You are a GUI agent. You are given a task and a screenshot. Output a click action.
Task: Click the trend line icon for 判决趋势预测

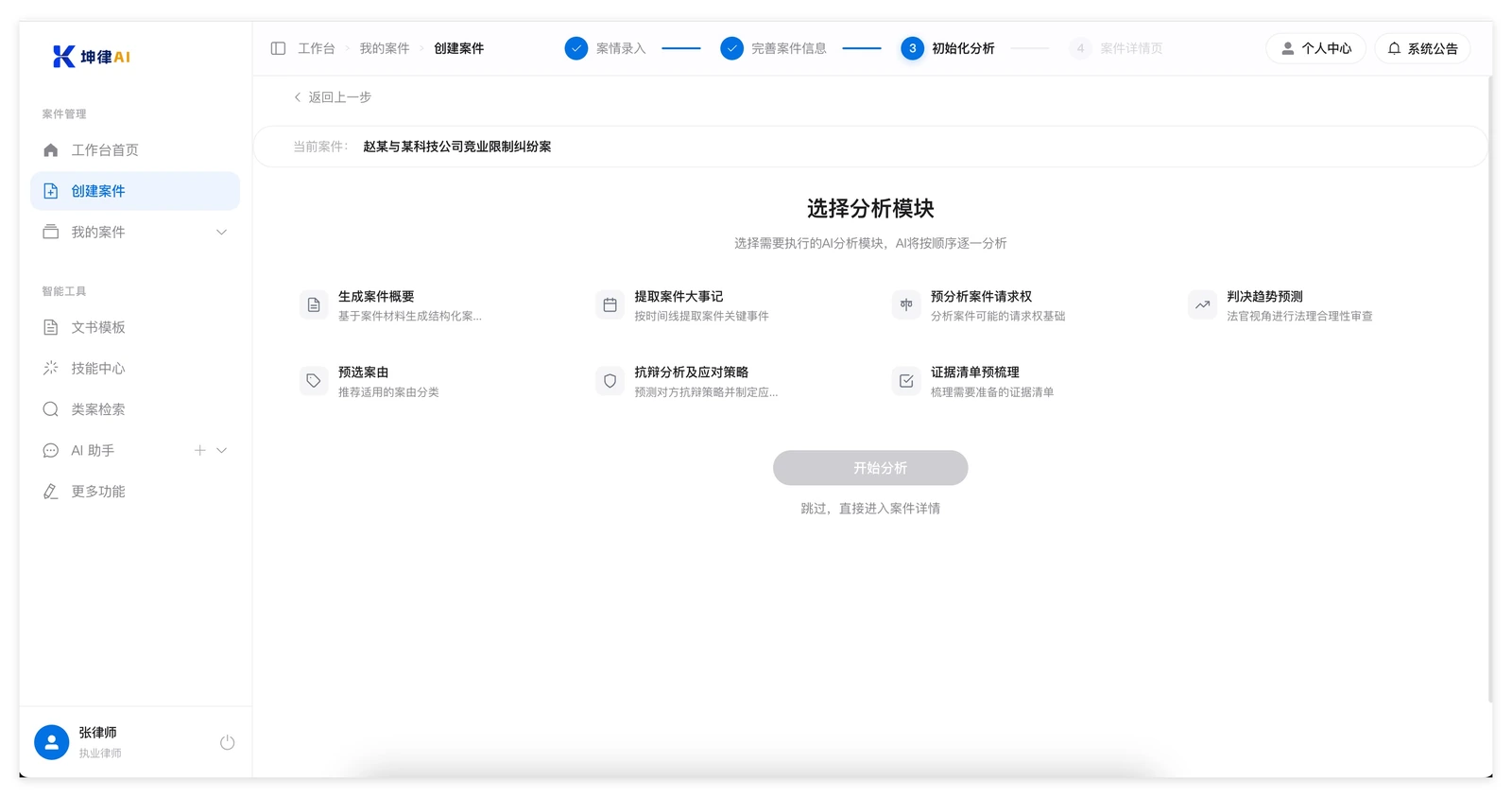point(1202,305)
